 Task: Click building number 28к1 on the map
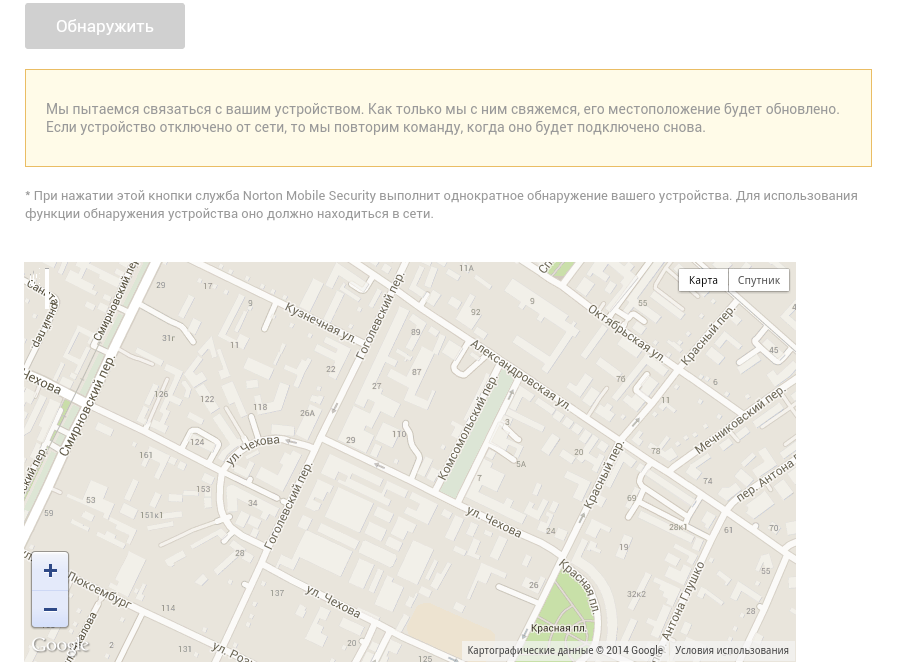click(x=678, y=527)
